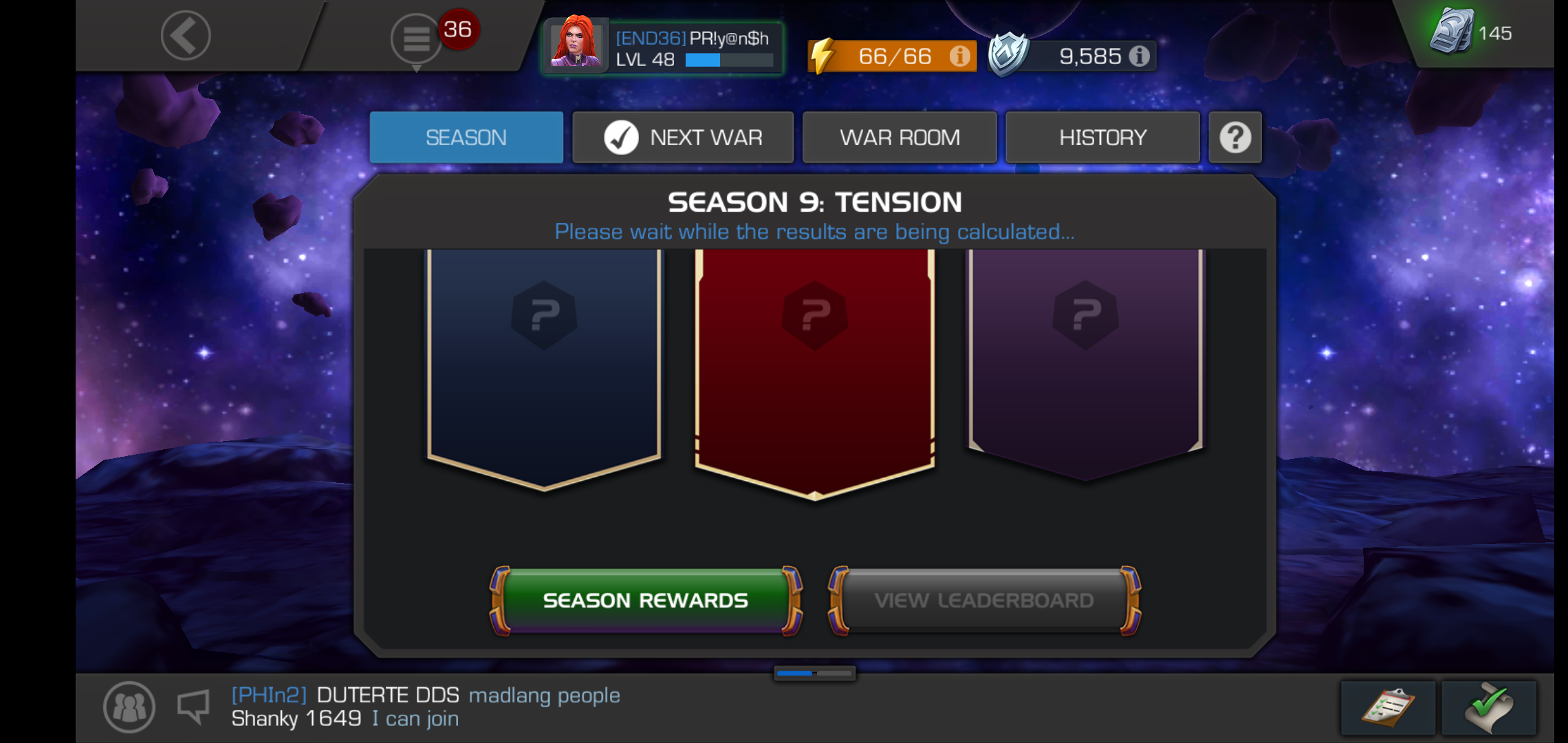Screen dimensions: 1568x743
Task: Open the HISTORY tab
Action: click(x=1102, y=138)
